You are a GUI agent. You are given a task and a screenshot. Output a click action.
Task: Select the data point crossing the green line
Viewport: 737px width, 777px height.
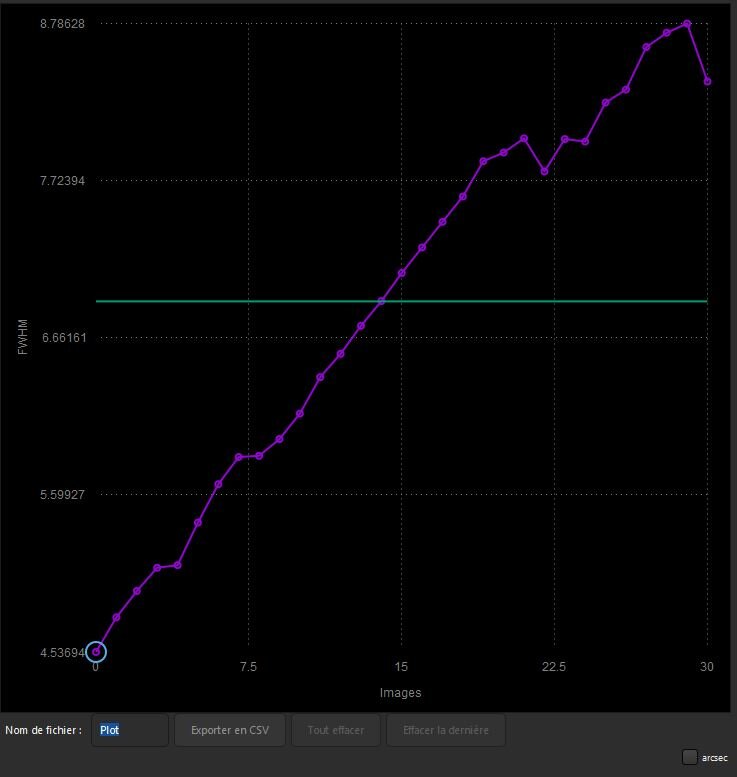381,301
